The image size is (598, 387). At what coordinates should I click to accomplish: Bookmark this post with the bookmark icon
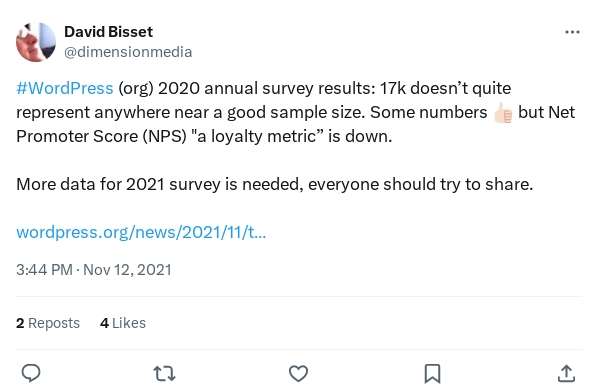(432, 374)
